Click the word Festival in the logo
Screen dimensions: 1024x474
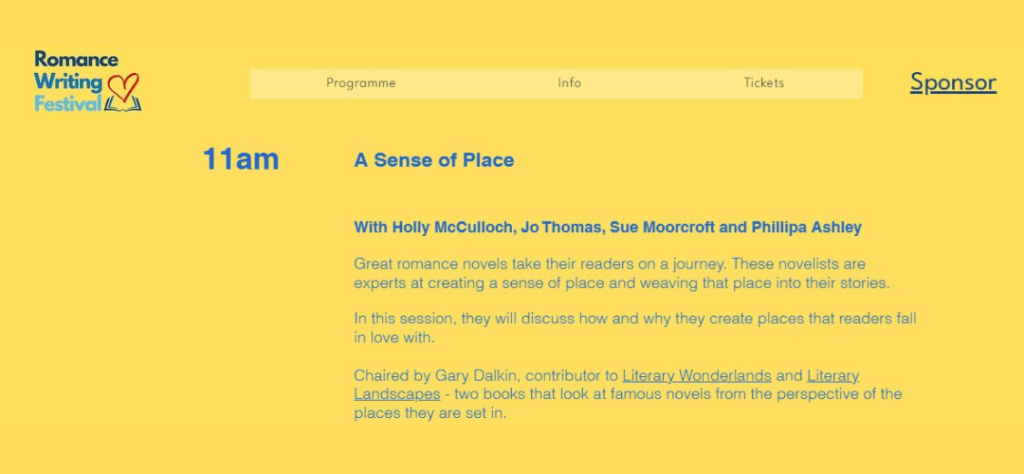(x=67, y=103)
